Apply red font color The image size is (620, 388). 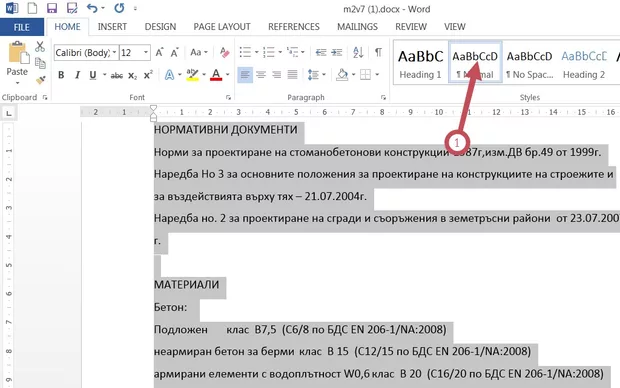[x=216, y=75]
